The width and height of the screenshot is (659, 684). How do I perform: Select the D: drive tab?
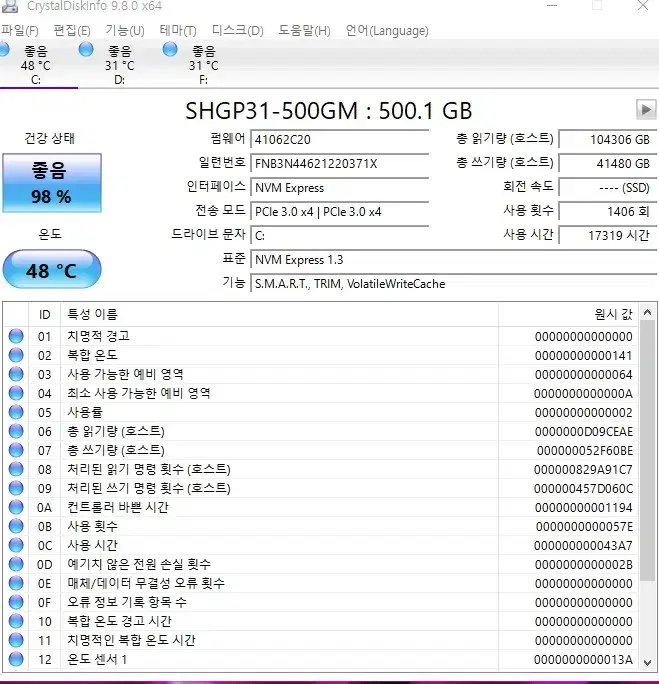pos(120,65)
